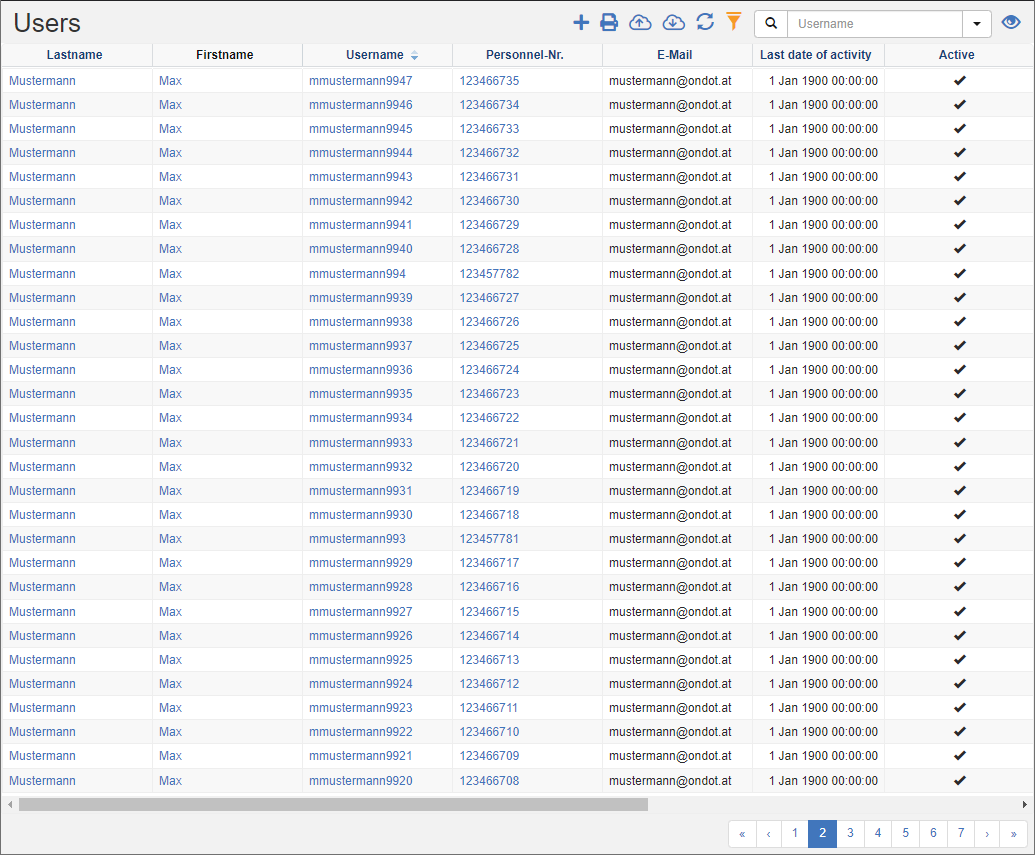The width and height of the screenshot is (1035, 855).
Task: Click the E-Mail column header
Action: pos(675,55)
